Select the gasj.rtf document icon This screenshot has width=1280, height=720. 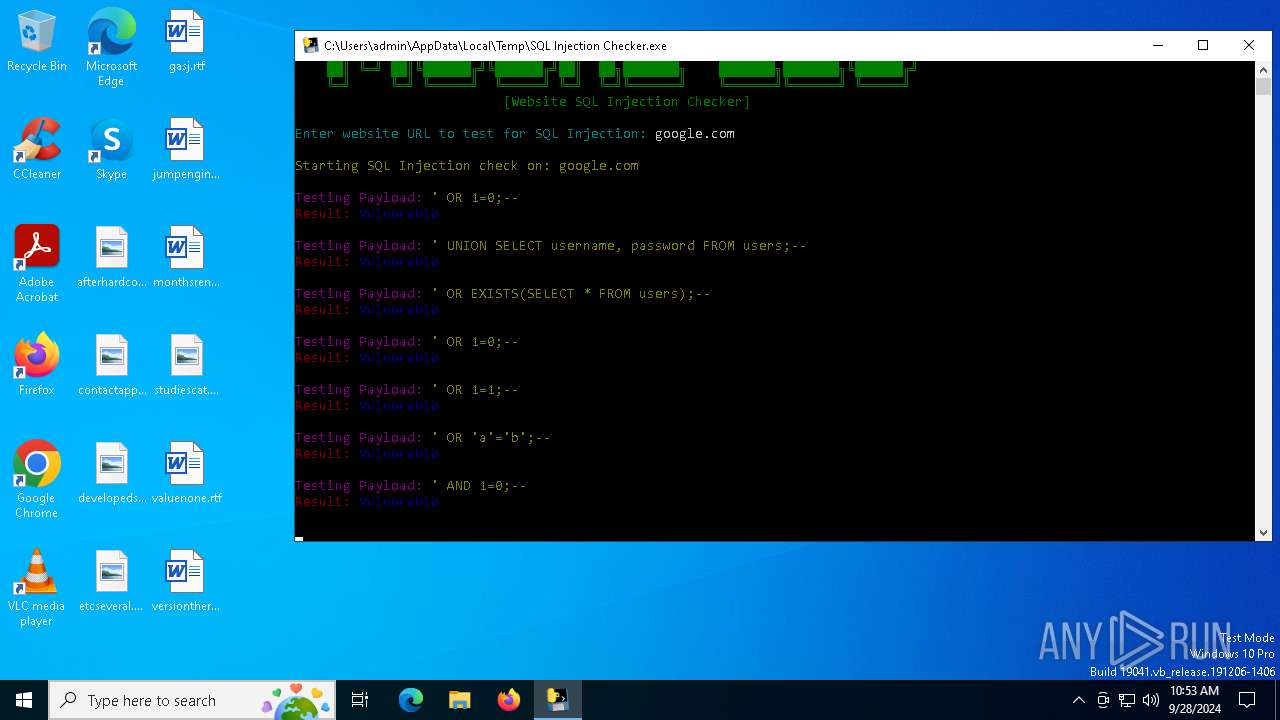pos(186,40)
